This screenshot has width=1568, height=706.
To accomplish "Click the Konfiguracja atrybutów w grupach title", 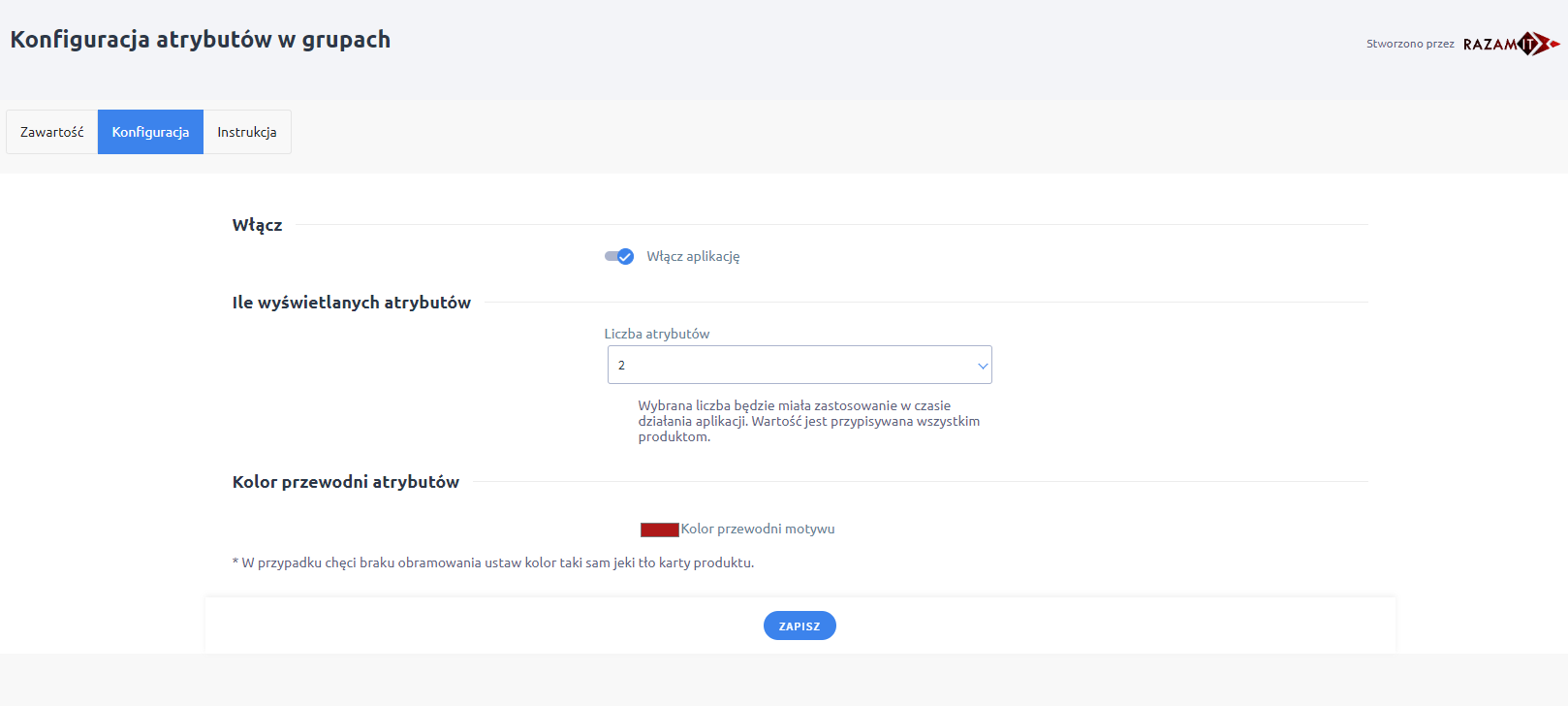I will coord(201,40).
